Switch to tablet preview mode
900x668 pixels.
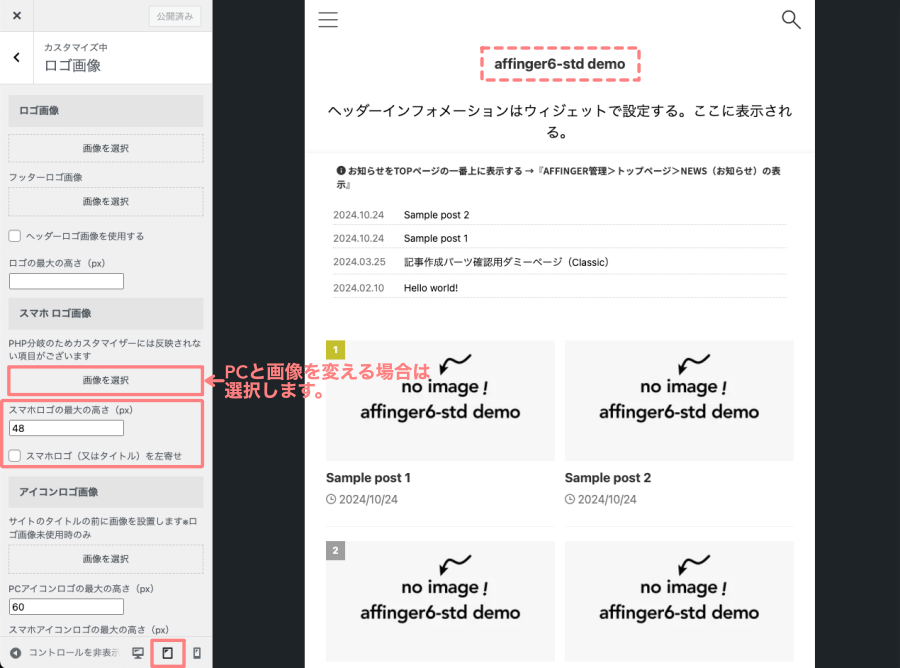point(168,653)
